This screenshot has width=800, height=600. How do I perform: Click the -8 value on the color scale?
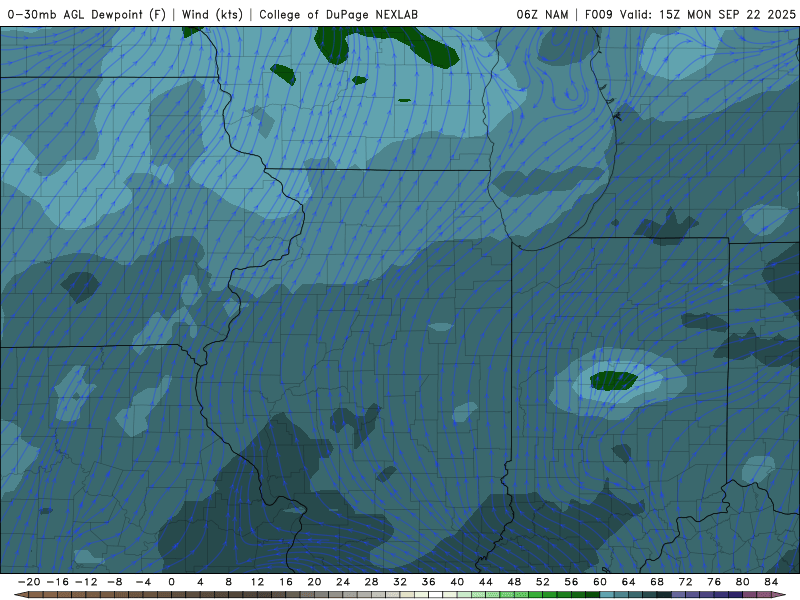(x=114, y=582)
